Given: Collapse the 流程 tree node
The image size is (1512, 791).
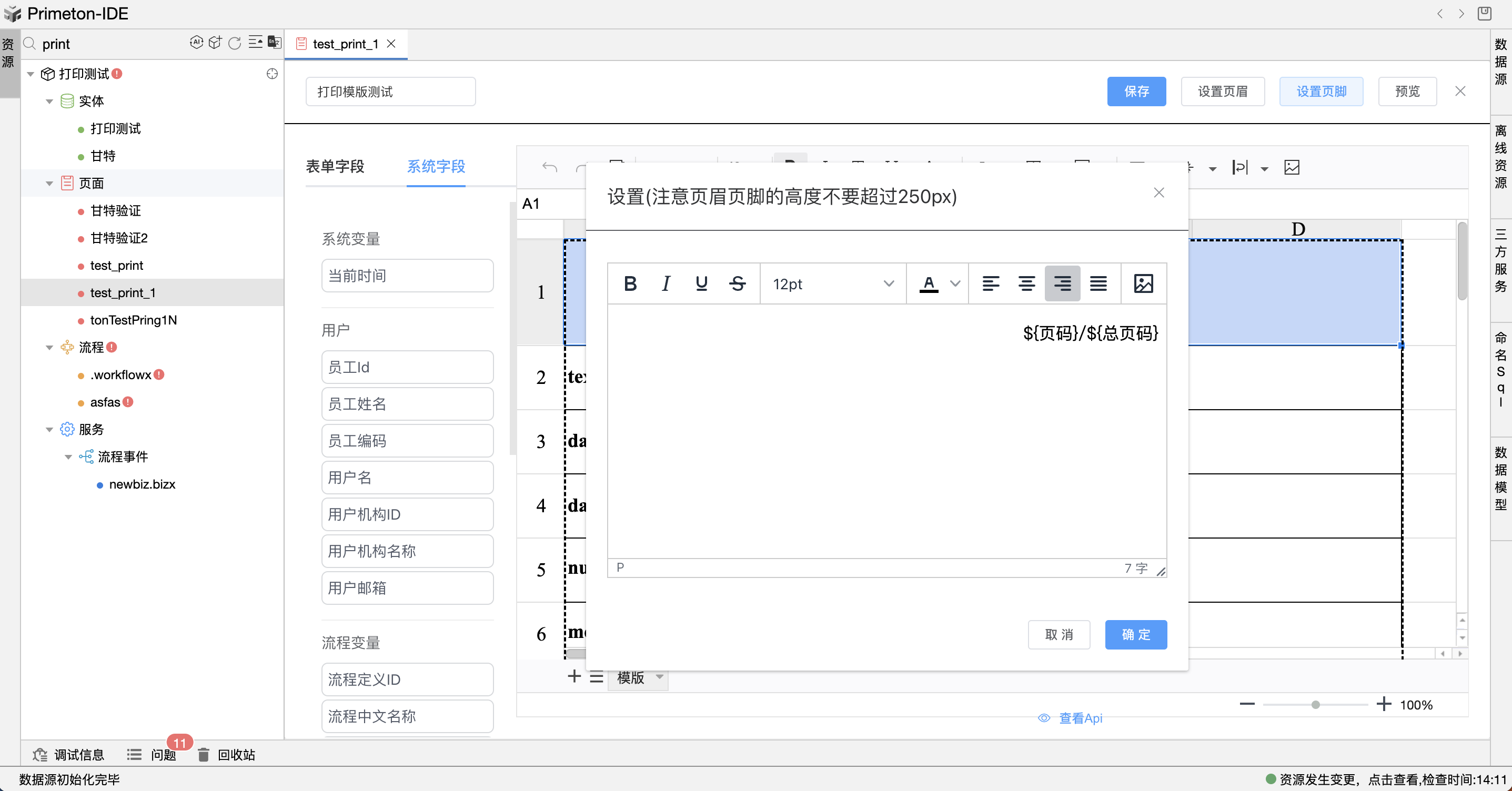Looking at the screenshot, I should 49,348.
